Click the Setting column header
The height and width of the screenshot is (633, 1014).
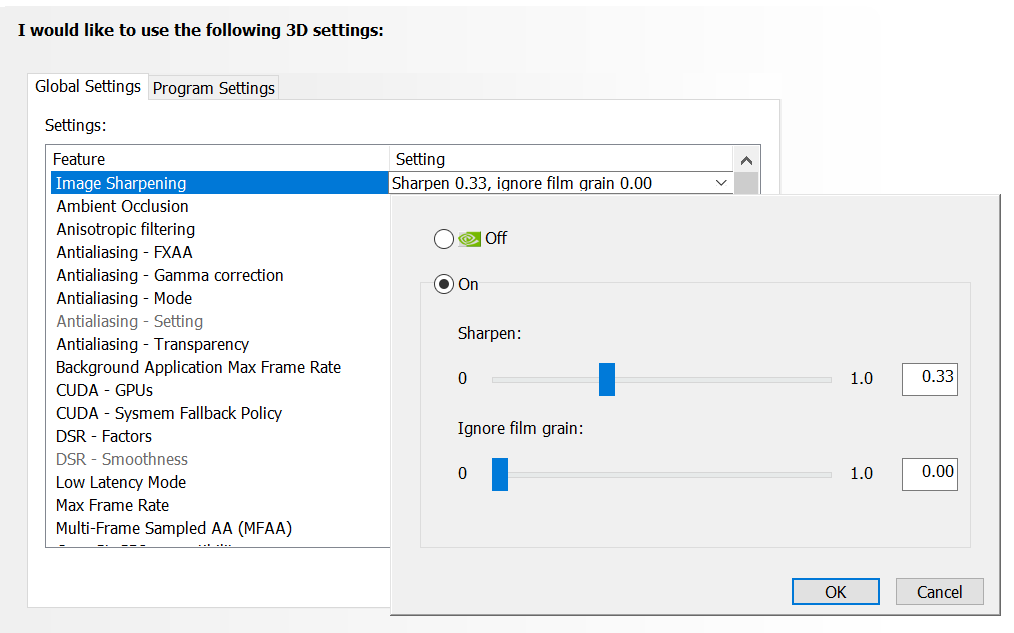click(561, 159)
